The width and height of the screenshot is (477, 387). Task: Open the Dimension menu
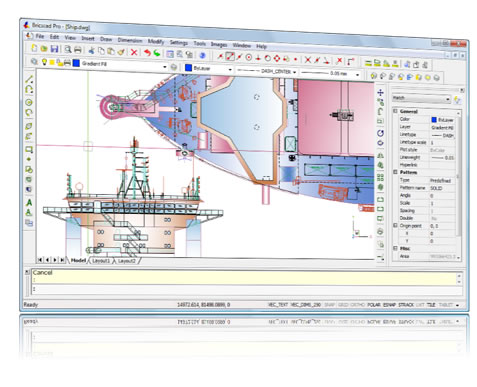(130, 40)
